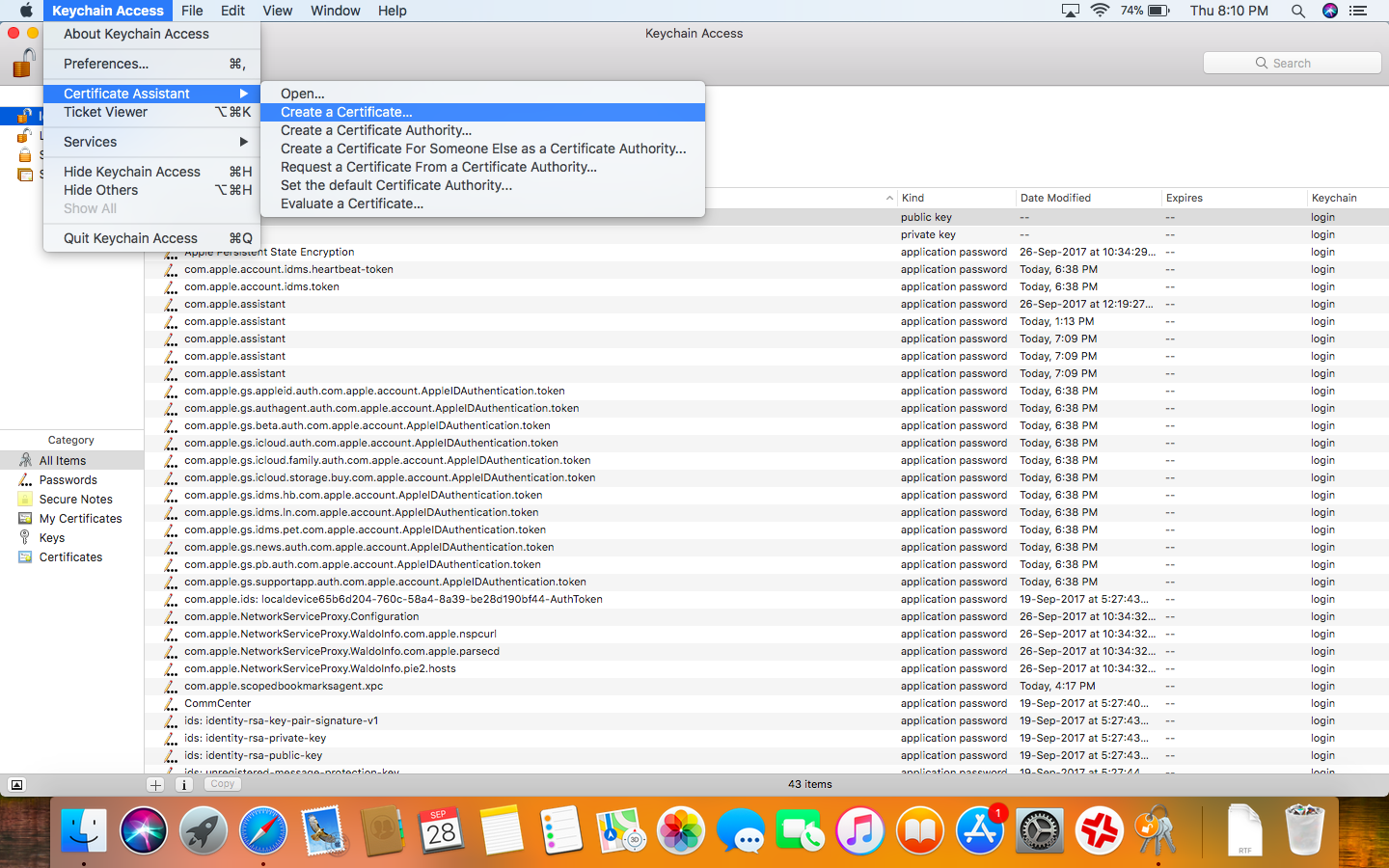The width and height of the screenshot is (1389, 868).
Task: Open the RTF document in the Dock
Action: 1244,830
